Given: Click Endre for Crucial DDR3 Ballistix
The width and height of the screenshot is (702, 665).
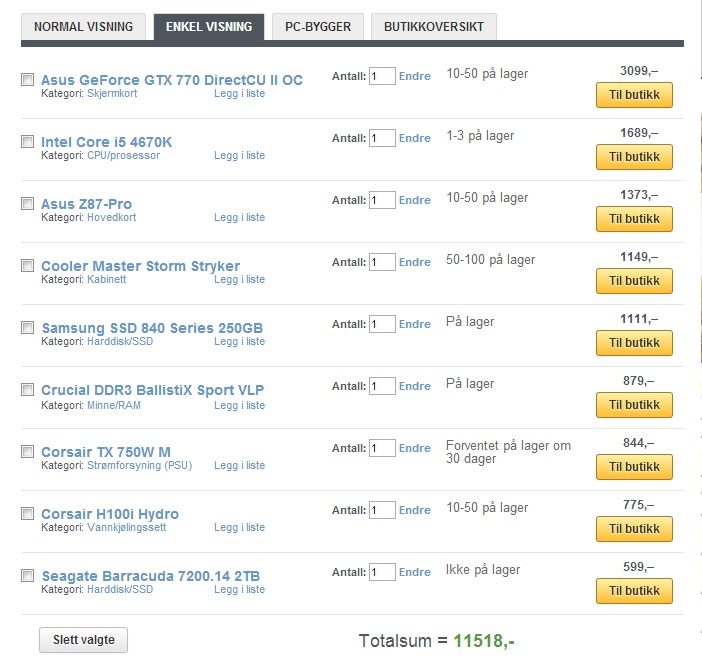Looking at the screenshot, I should tap(415, 386).
